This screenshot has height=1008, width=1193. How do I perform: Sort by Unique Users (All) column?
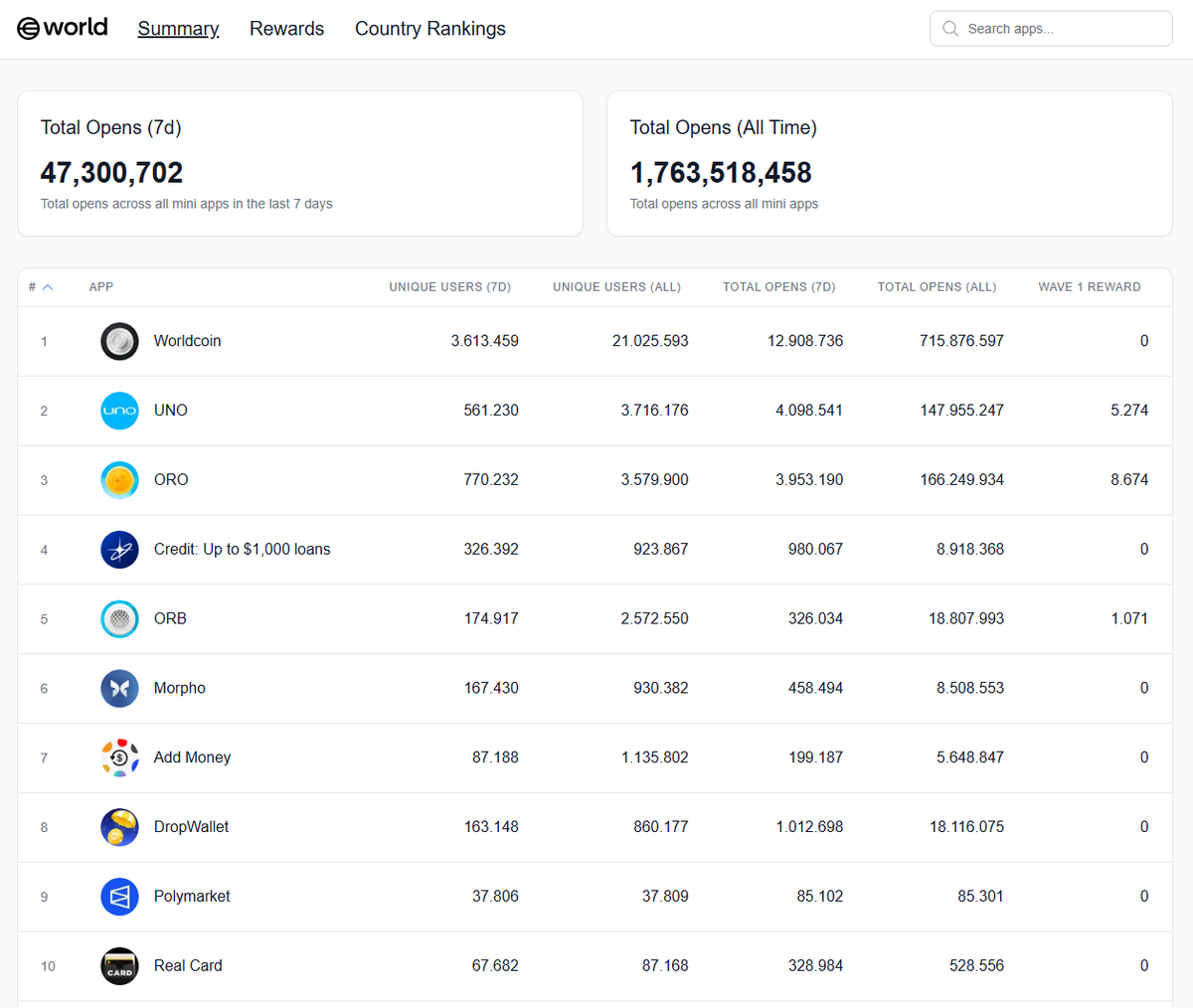[x=616, y=287]
